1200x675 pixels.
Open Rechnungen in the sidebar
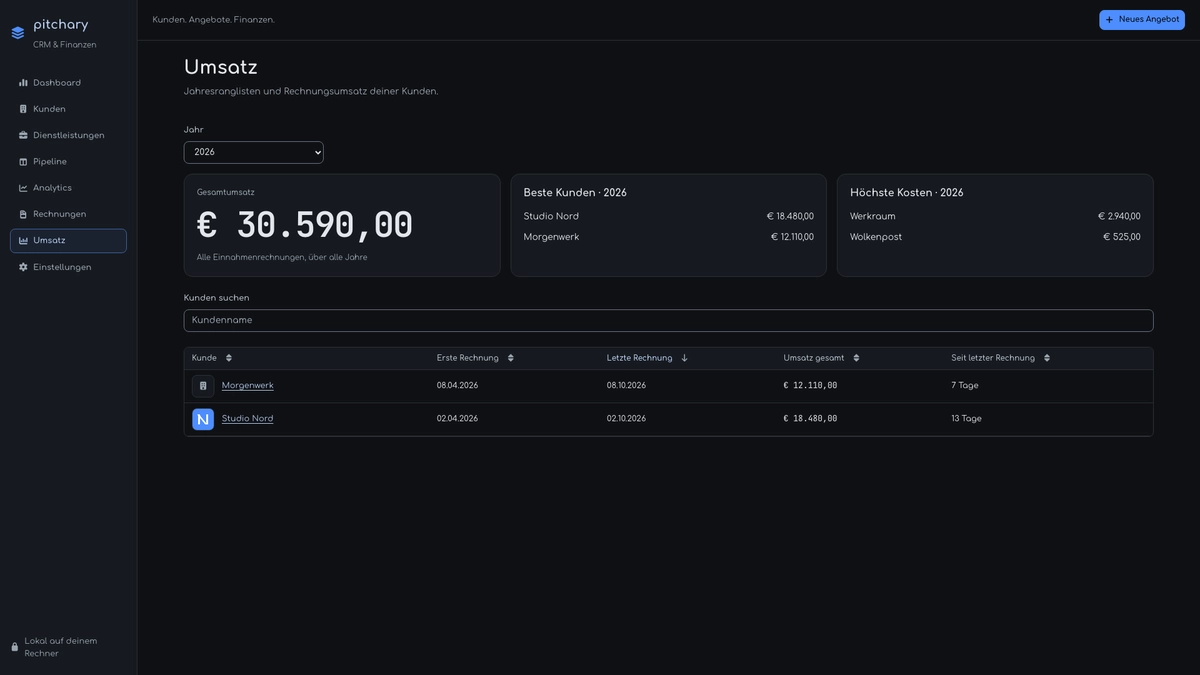pyautogui.click(x=68, y=214)
